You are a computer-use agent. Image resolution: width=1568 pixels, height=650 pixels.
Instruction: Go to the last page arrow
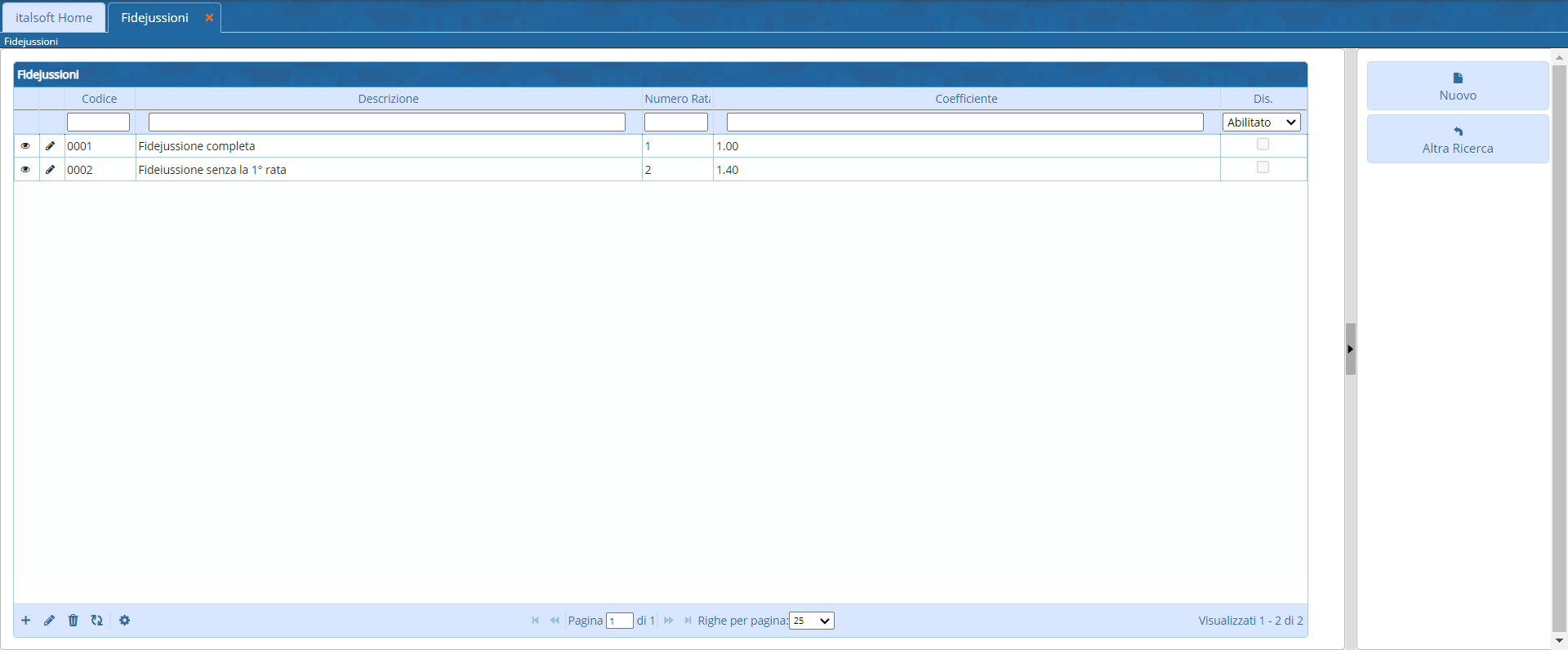688,621
